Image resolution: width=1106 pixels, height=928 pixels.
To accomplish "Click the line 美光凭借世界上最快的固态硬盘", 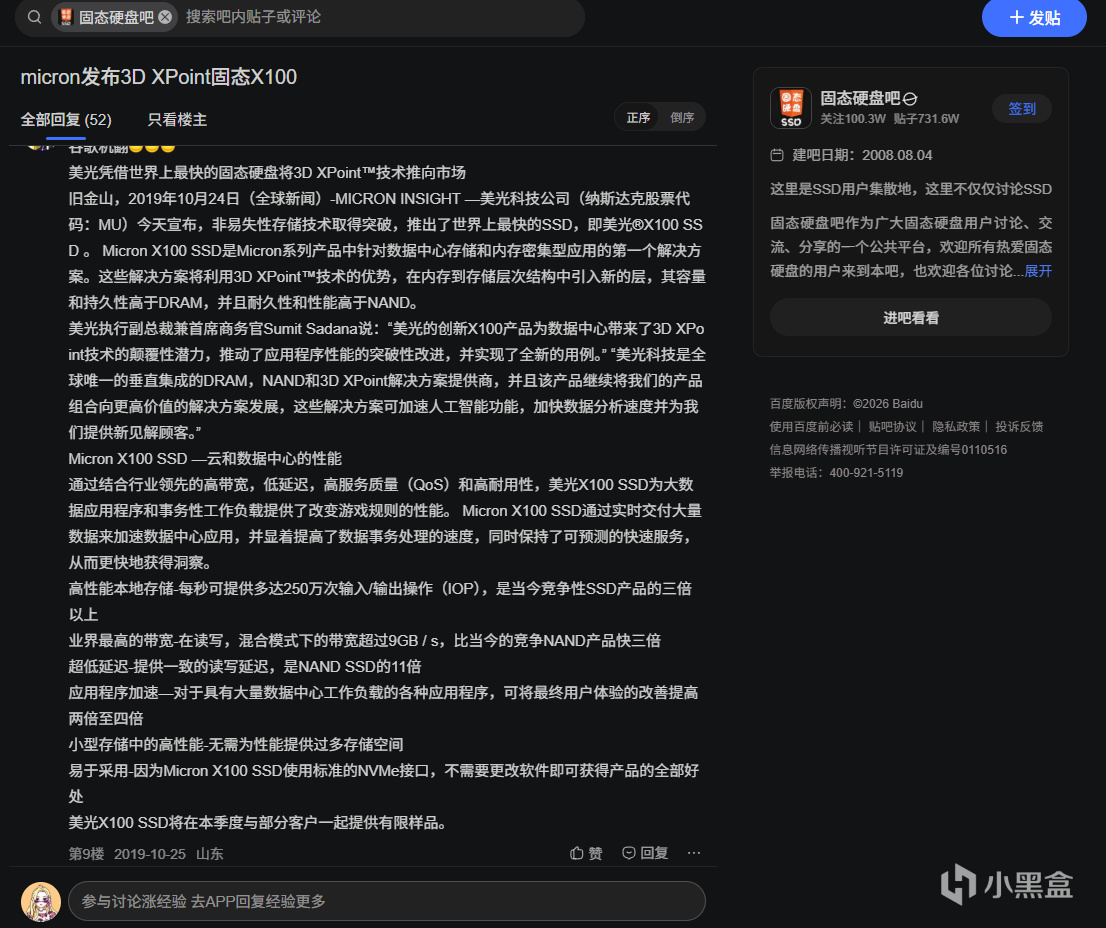I will tap(267, 173).
